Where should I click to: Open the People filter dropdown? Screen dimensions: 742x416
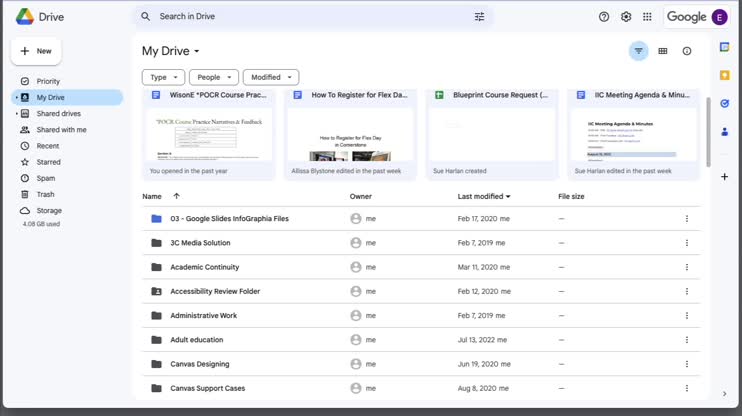[x=214, y=77]
